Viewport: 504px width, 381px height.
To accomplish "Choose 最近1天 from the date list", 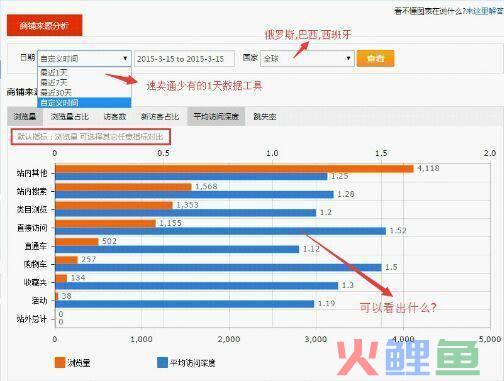I will [x=85, y=72].
